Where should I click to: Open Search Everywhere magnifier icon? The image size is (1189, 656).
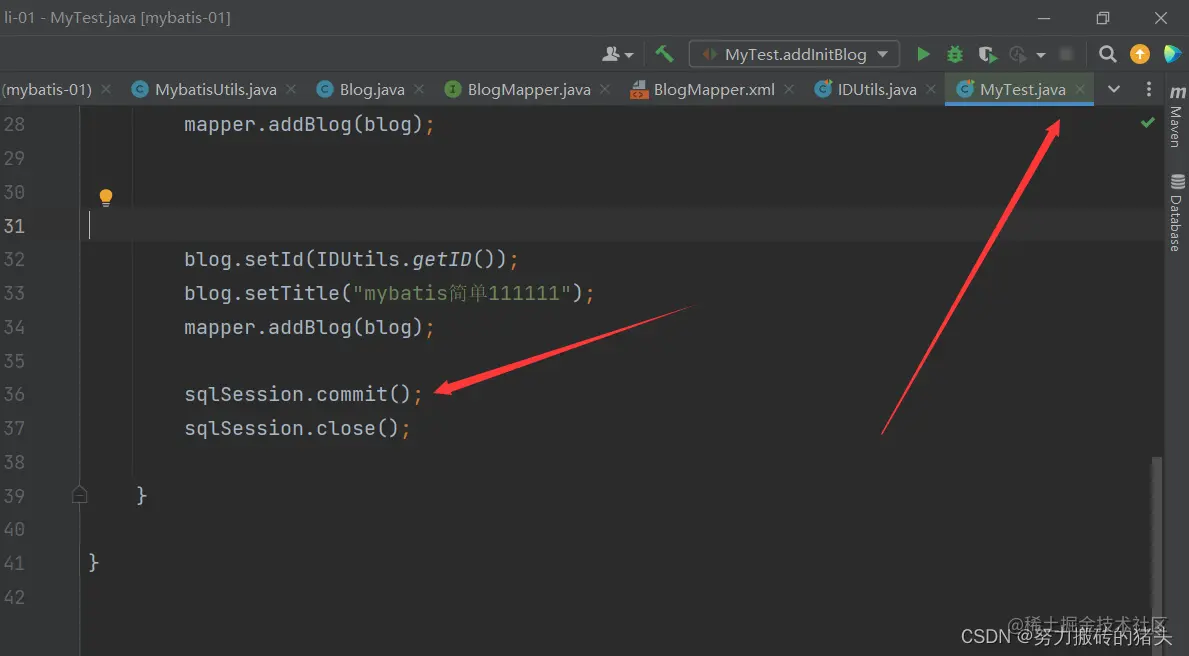pos(1107,54)
